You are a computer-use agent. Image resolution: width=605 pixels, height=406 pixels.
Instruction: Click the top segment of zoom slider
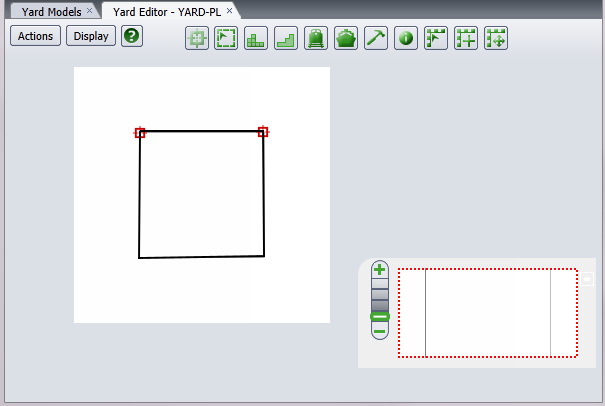(380, 284)
